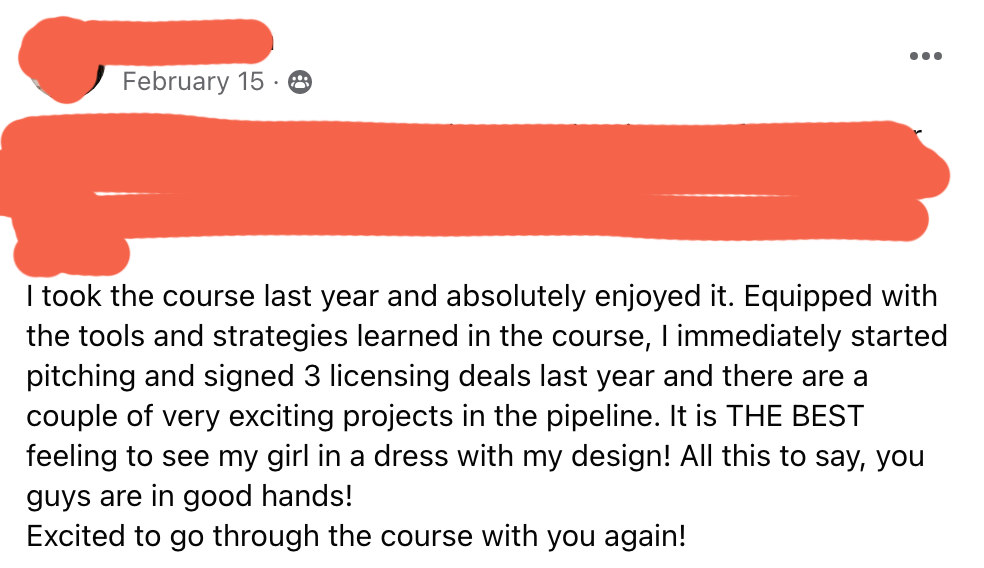Screen dimensions: 984x568
Task: Click the line 'guys are in good hands!'
Action: point(190,496)
